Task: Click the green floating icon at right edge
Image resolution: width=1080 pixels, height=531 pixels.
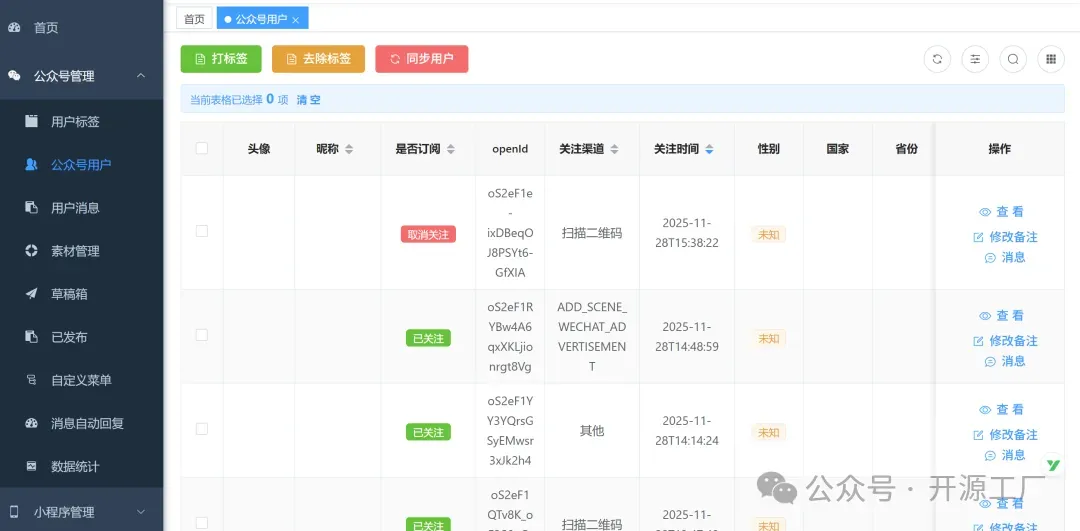Action: point(1052,465)
